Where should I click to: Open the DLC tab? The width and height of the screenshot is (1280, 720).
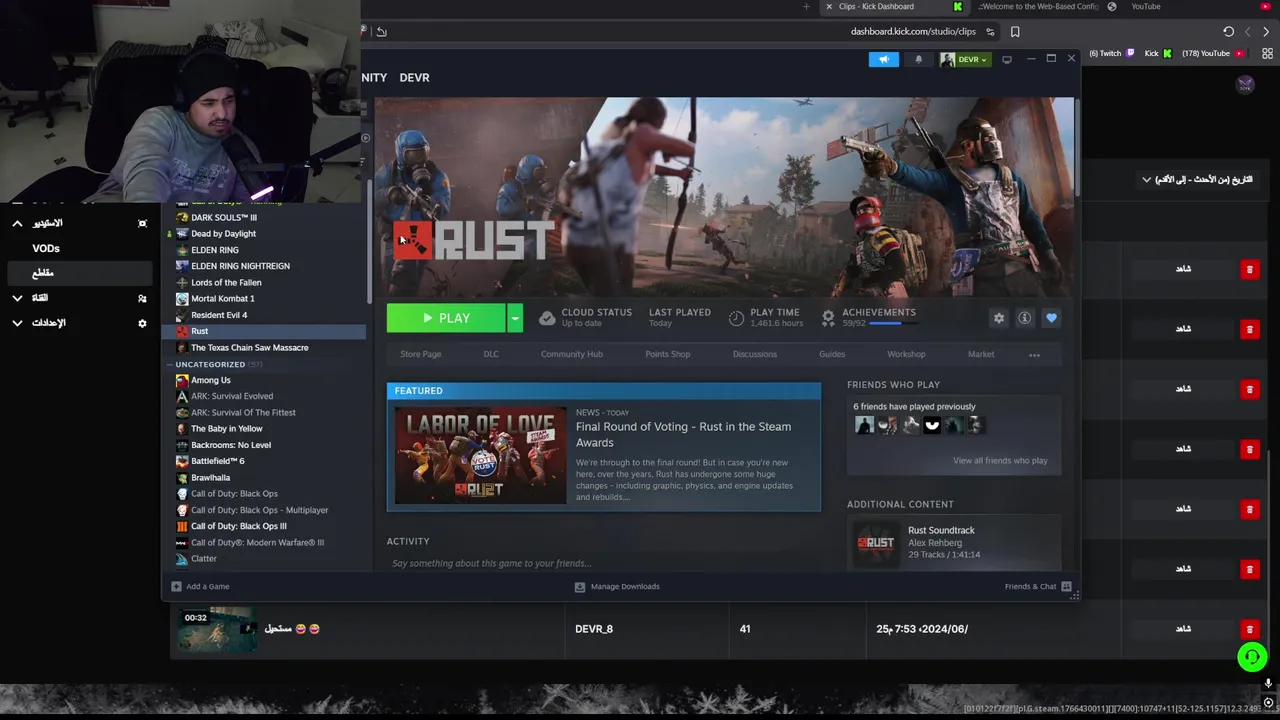click(x=491, y=354)
